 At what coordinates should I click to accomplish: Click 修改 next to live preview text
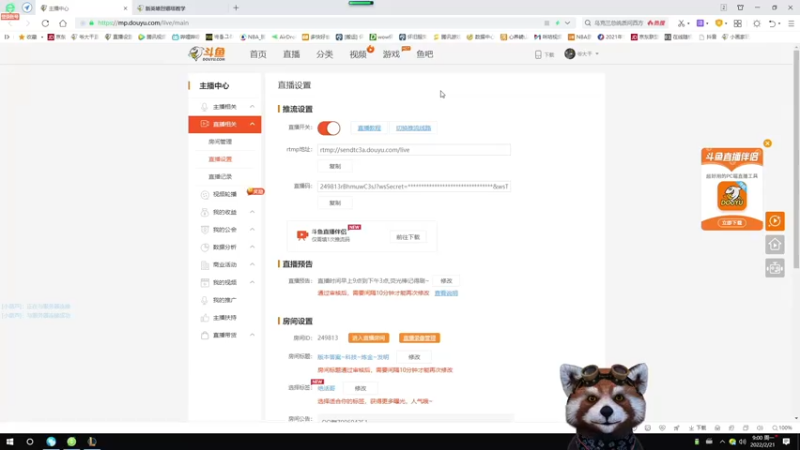[446, 281]
